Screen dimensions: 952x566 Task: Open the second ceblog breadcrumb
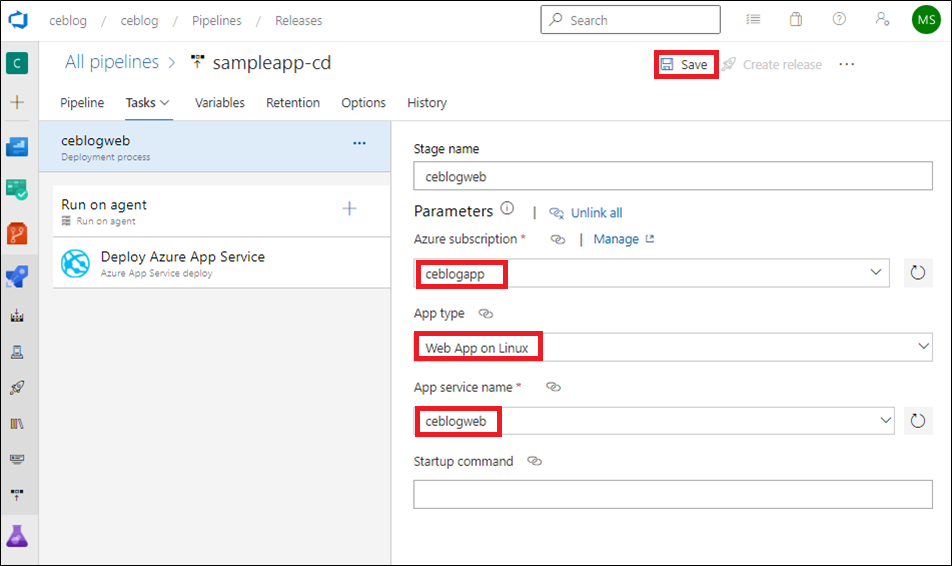(x=139, y=21)
